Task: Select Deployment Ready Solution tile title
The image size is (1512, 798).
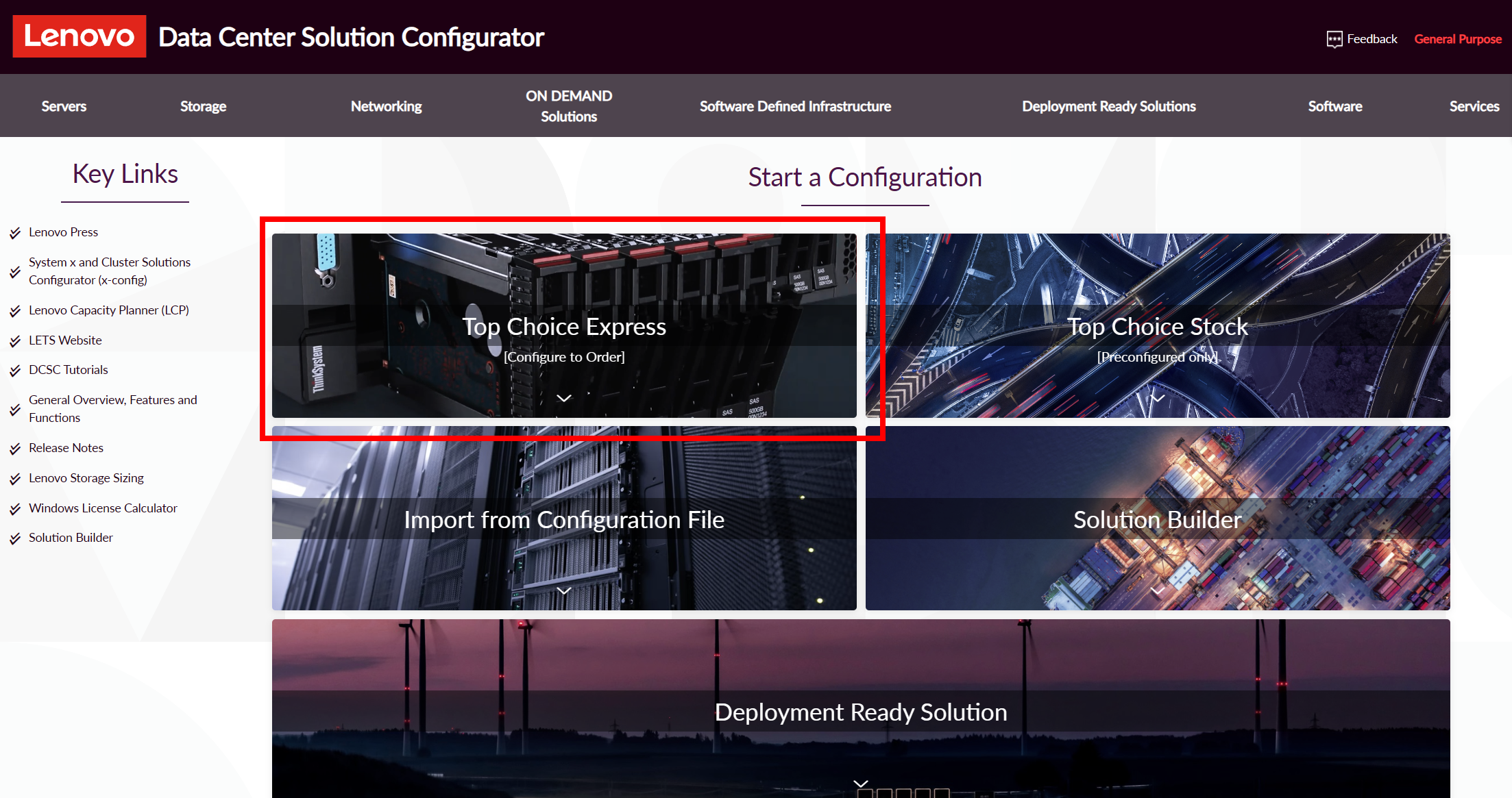Action: [861, 712]
